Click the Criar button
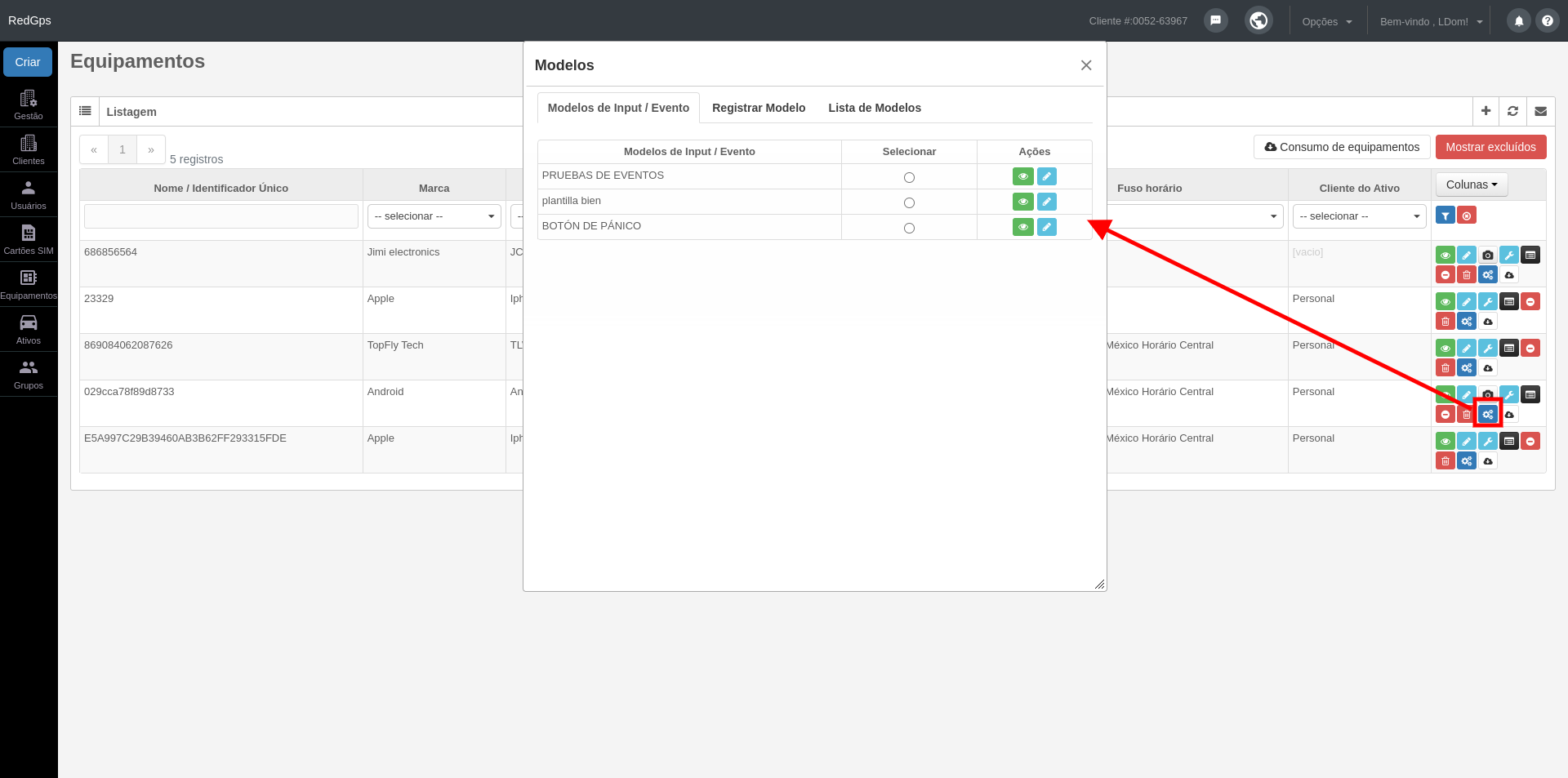The height and width of the screenshot is (778, 1568). pyautogui.click(x=28, y=62)
